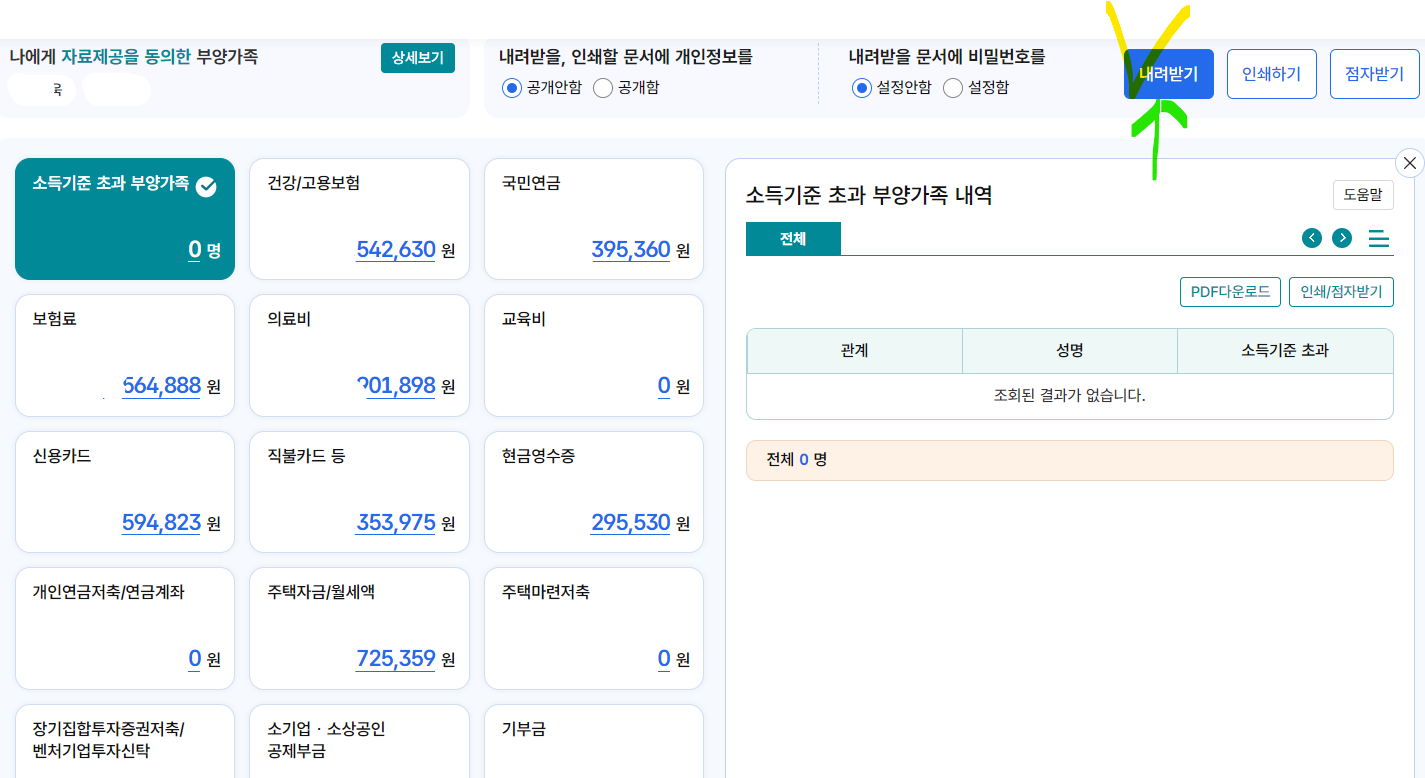Select 공개안함 for personal information
The width and height of the screenshot is (1425, 778).
pos(512,88)
